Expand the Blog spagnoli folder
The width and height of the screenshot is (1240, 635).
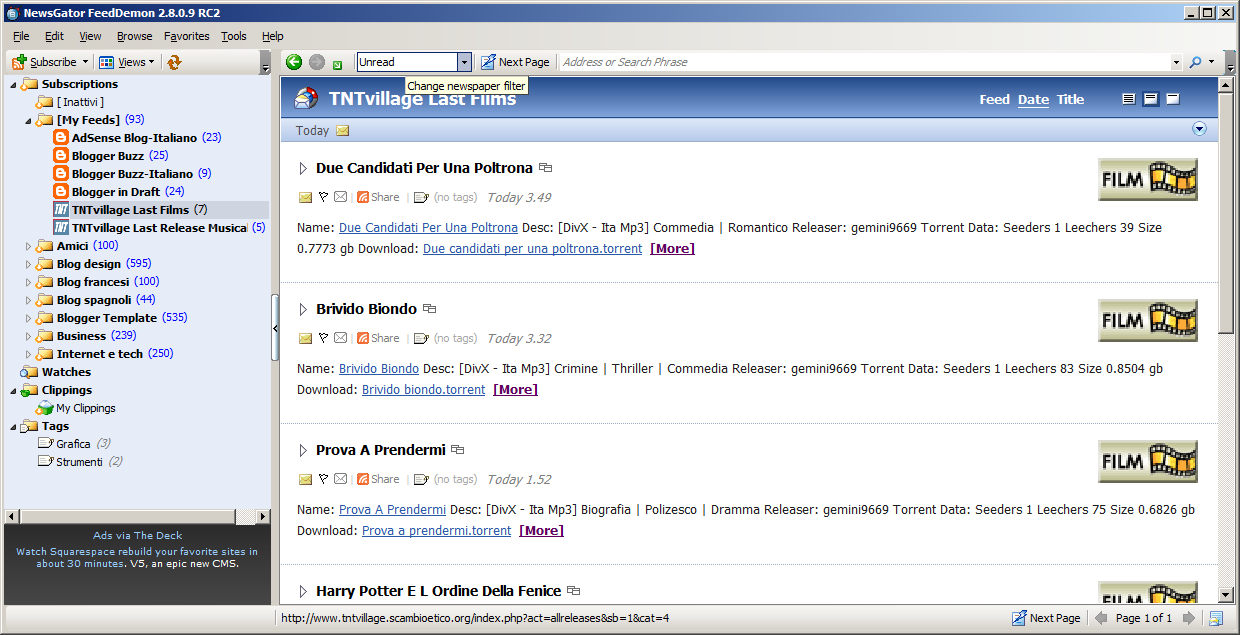click(28, 300)
